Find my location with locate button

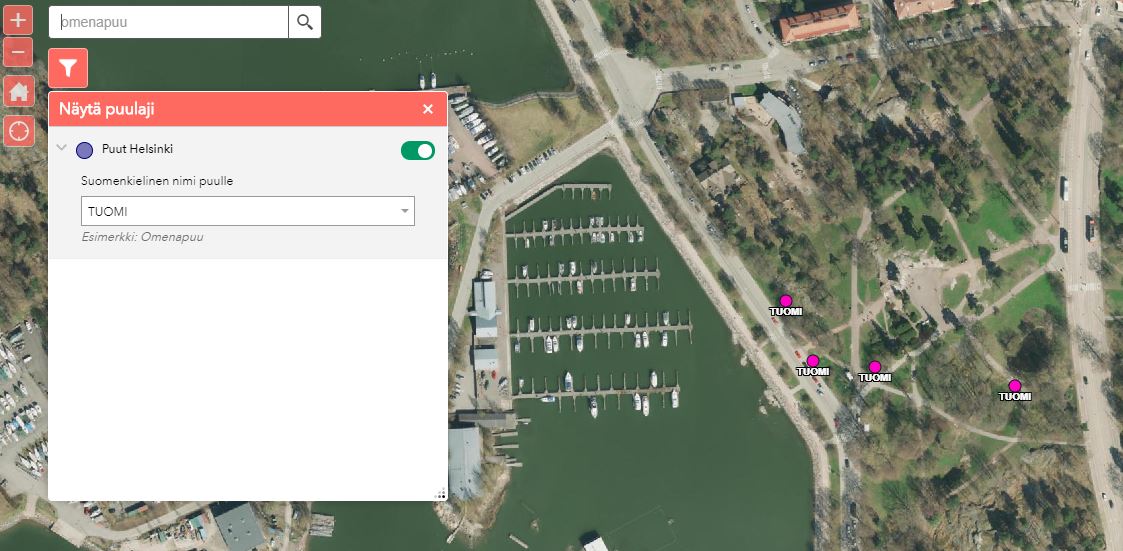point(18,130)
